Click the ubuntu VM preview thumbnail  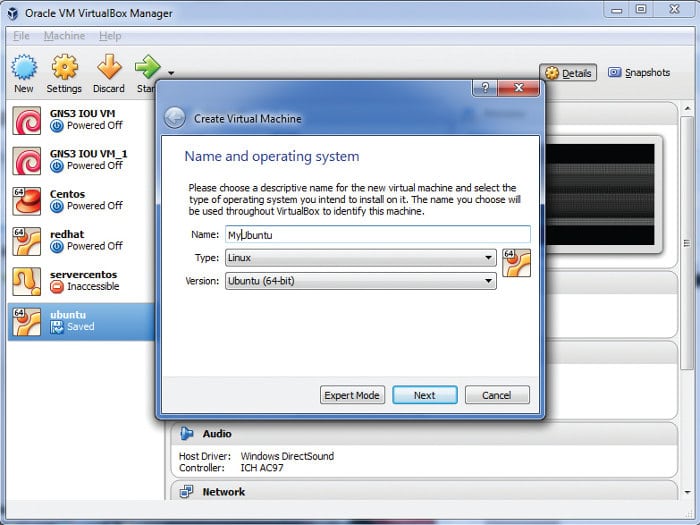pyautogui.click(x=600, y=194)
